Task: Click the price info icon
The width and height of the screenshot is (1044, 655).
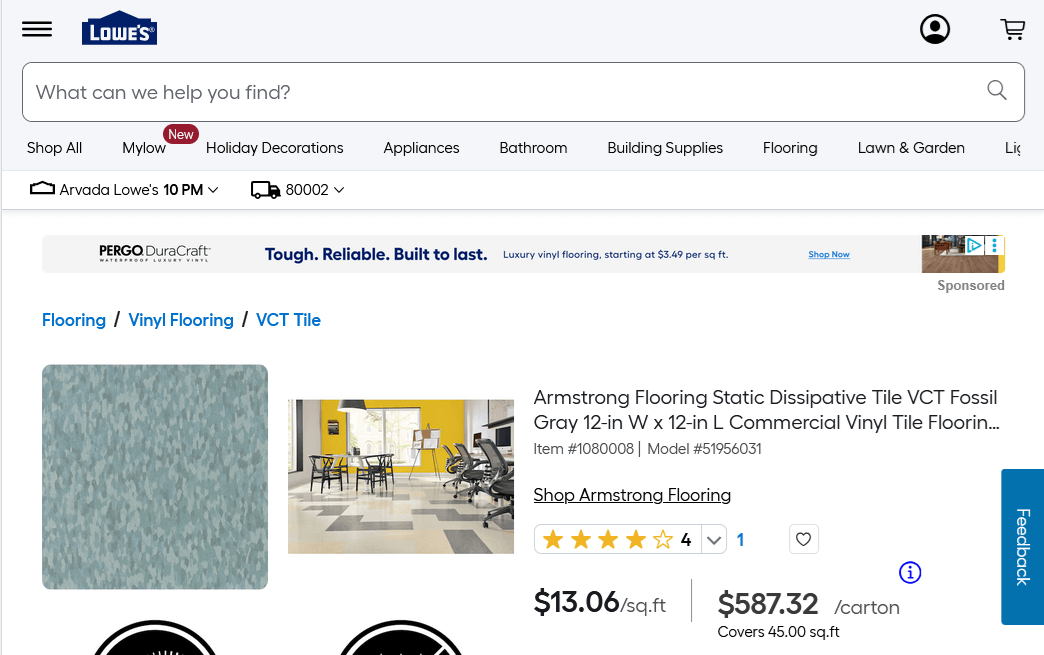Action: click(x=910, y=572)
